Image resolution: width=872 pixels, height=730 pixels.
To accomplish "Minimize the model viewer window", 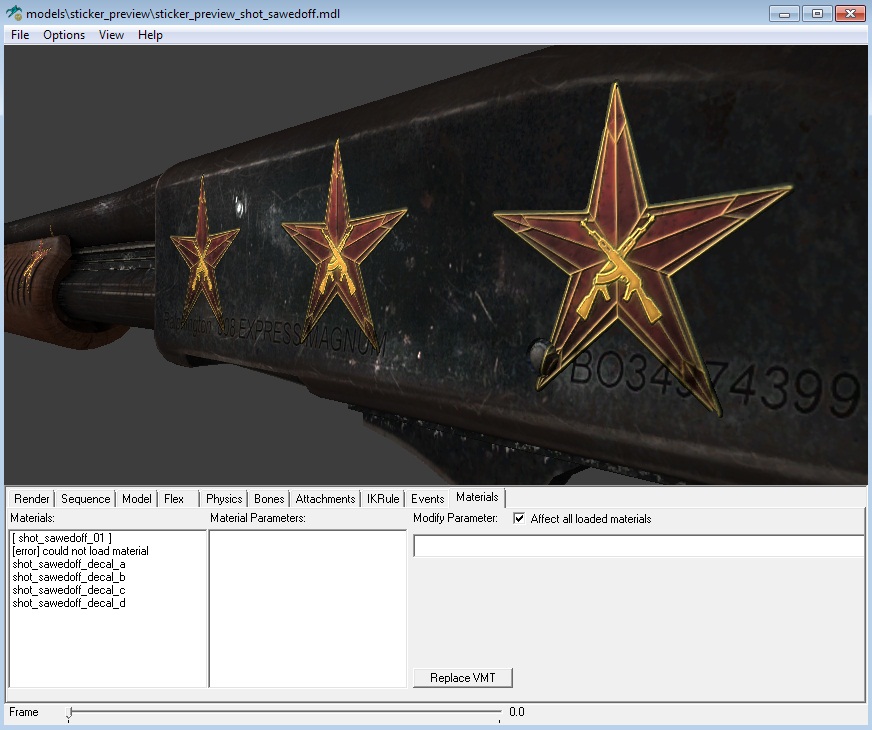I will coord(785,14).
